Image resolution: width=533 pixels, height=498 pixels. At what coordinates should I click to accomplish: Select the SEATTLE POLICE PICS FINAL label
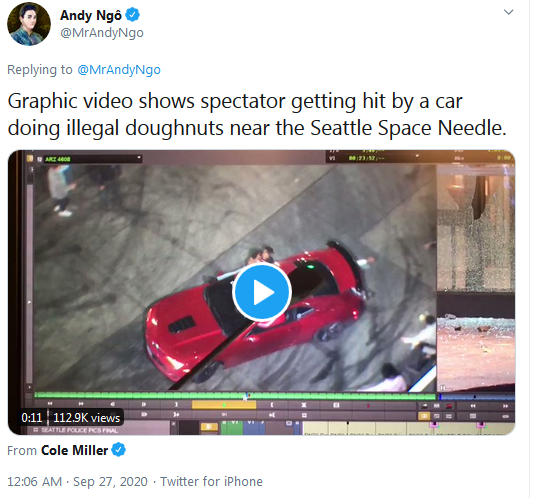click(80, 430)
